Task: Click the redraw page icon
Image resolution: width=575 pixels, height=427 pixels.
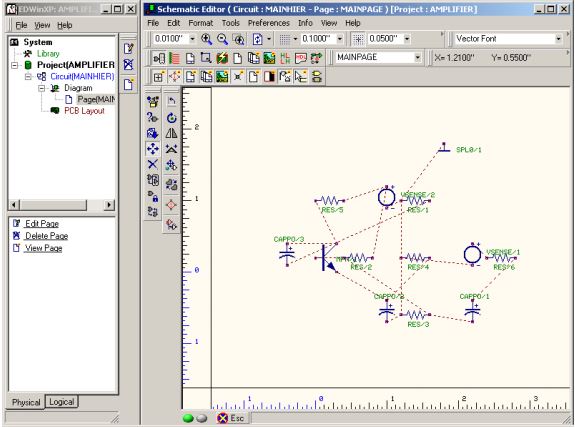Action: point(257,39)
